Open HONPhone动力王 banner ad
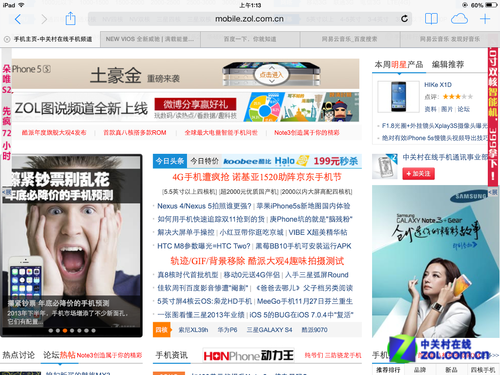Screen dimensions: 500x375 pos(248,356)
